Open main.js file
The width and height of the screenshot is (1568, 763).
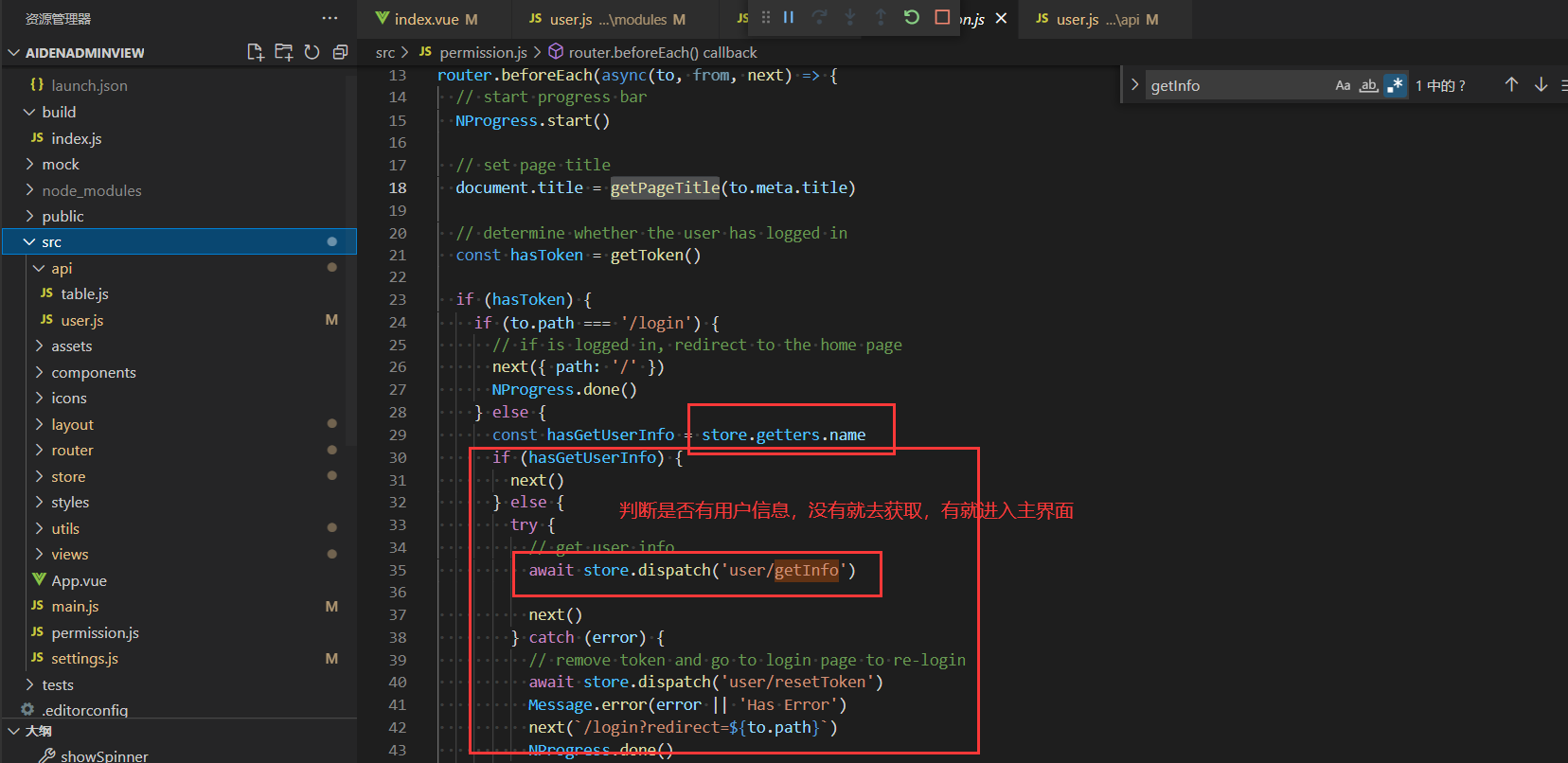pyautogui.click(x=75, y=607)
